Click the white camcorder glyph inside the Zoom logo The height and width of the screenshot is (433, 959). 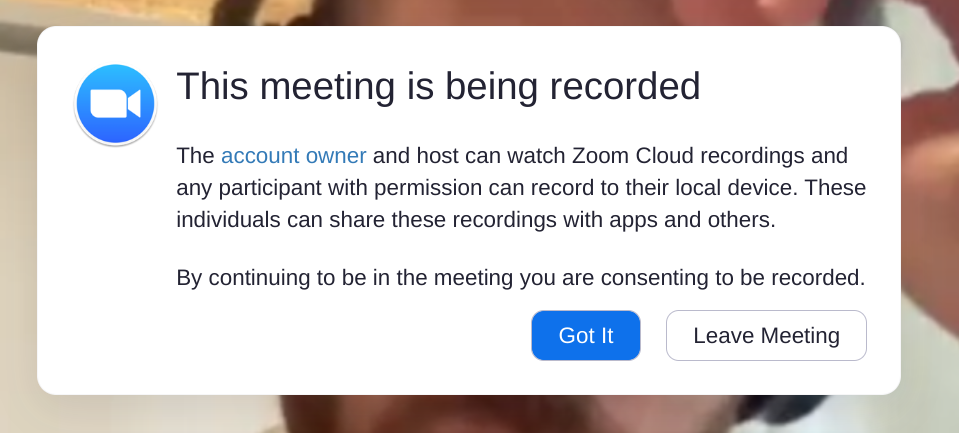(x=116, y=104)
